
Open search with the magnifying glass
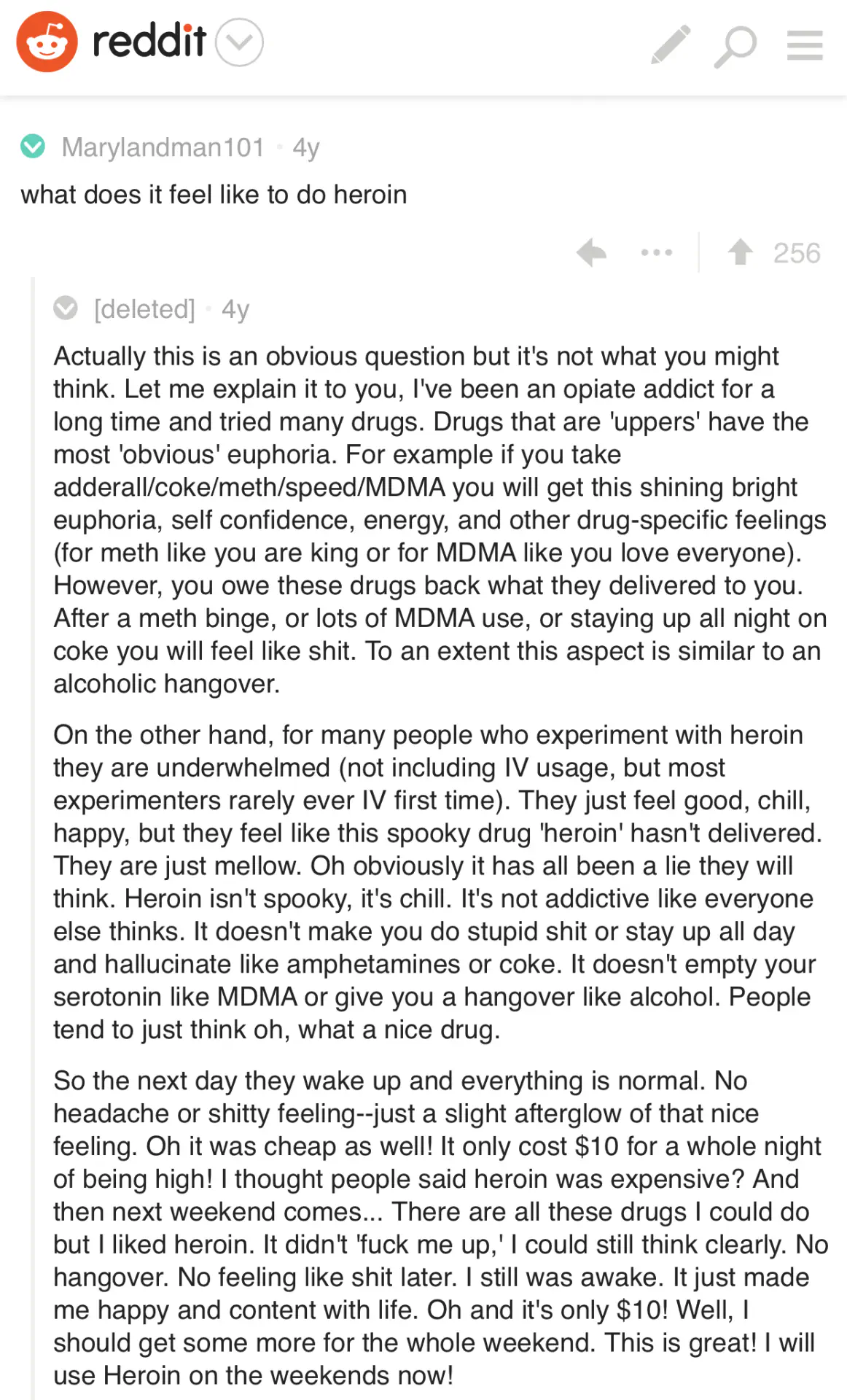[x=735, y=46]
